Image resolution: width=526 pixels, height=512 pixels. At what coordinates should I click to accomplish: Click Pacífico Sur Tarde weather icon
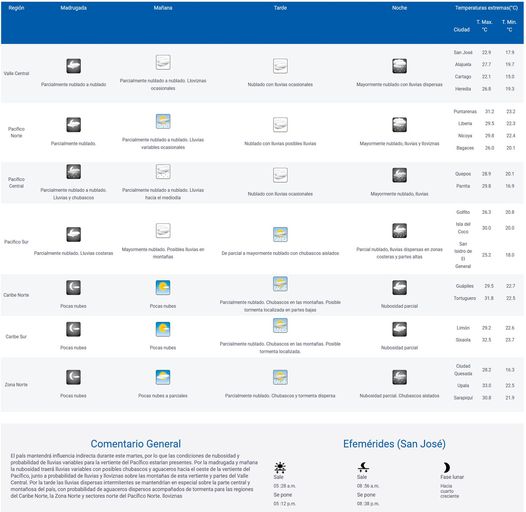click(x=280, y=234)
